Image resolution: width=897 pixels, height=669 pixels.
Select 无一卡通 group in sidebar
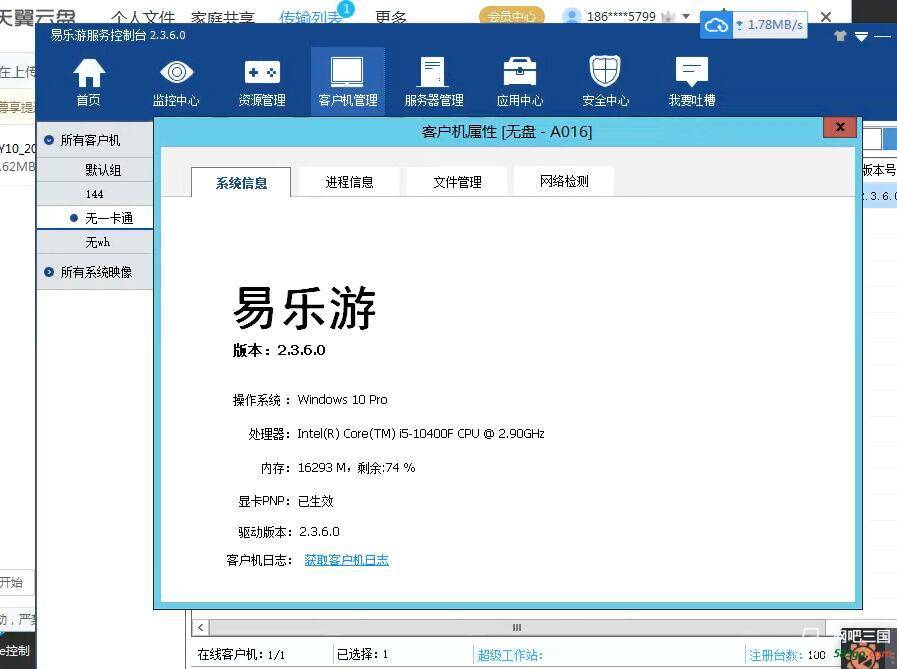(x=95, y=218)
